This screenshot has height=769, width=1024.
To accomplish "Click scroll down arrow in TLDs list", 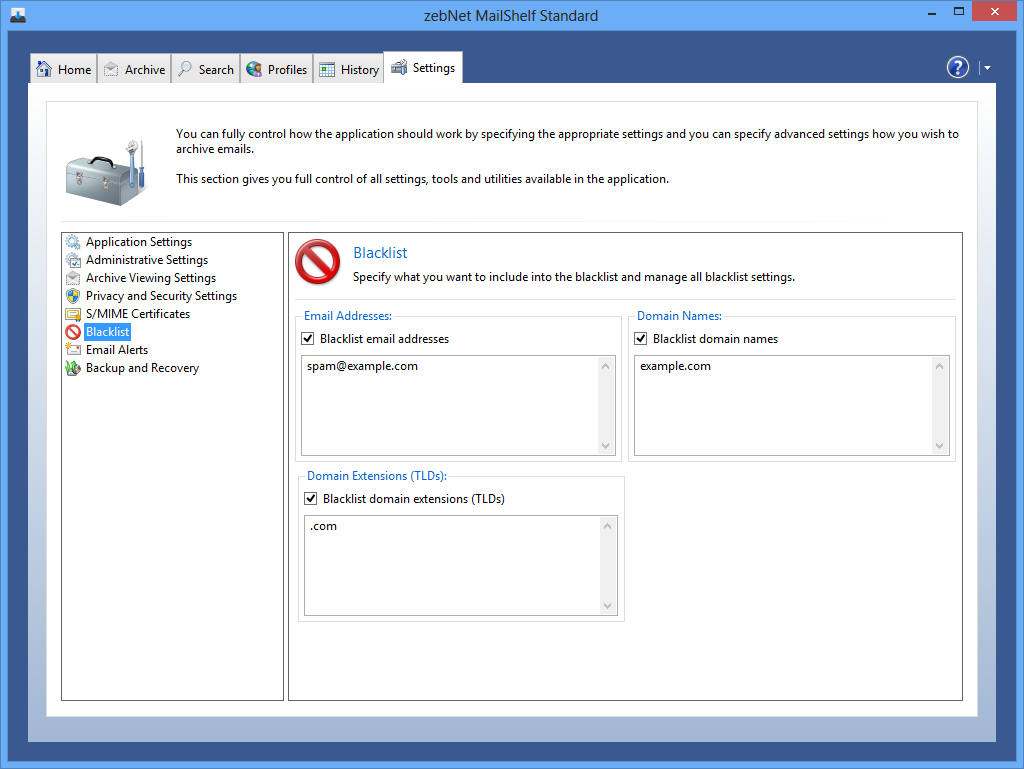I will (x=607, y=606).
